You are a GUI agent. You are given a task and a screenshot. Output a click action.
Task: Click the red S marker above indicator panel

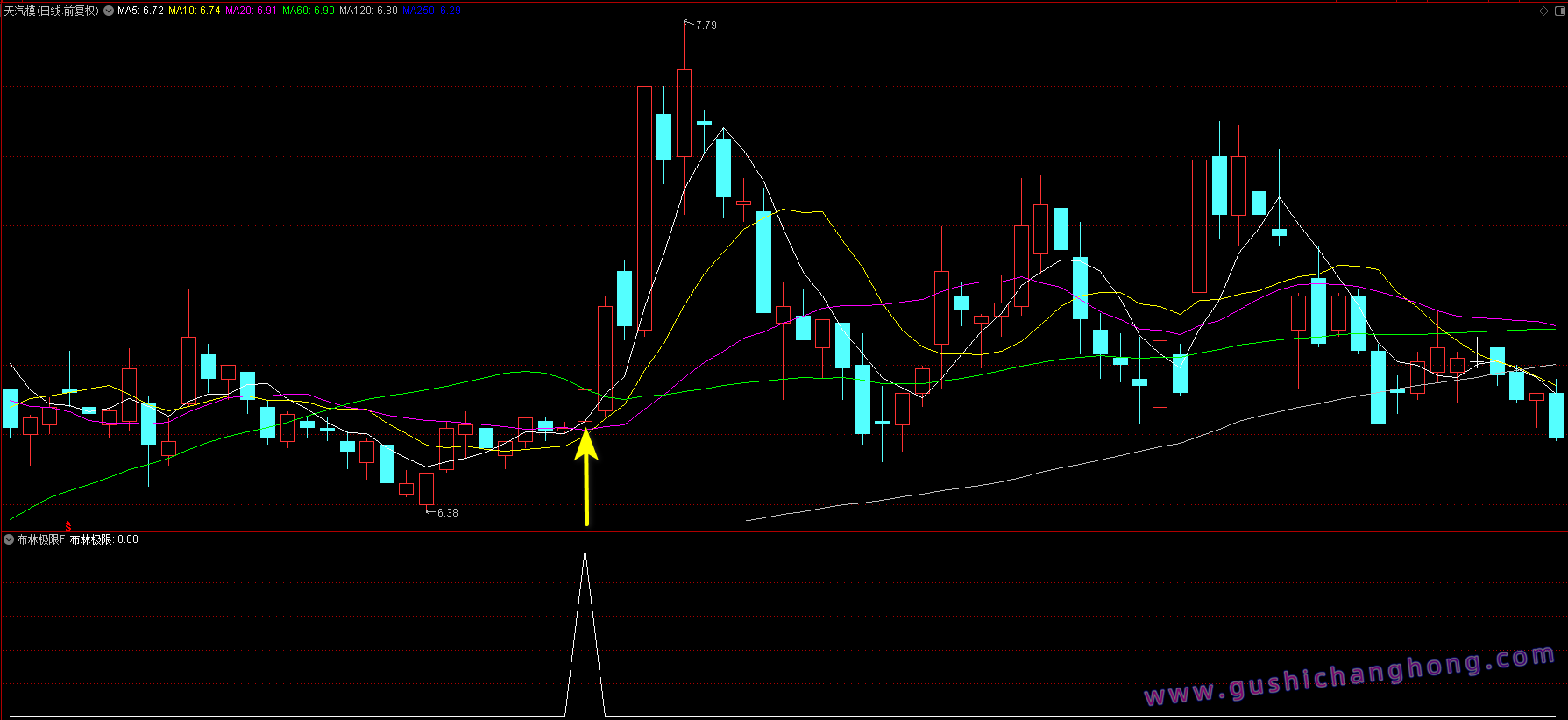[x=68, y=526]
